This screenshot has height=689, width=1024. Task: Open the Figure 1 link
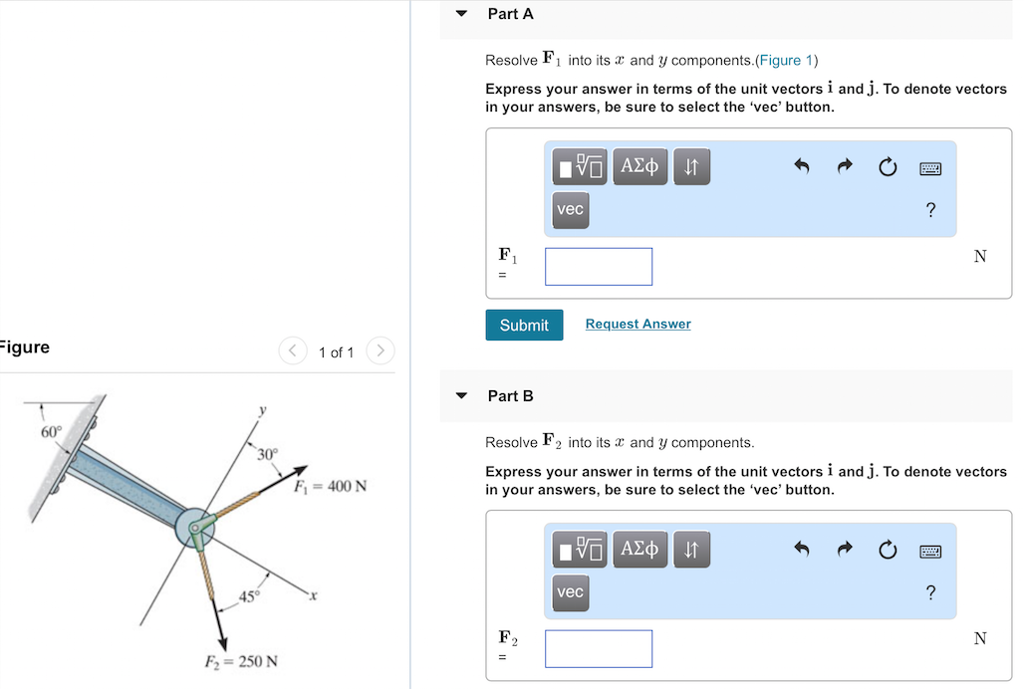[786, 60]
